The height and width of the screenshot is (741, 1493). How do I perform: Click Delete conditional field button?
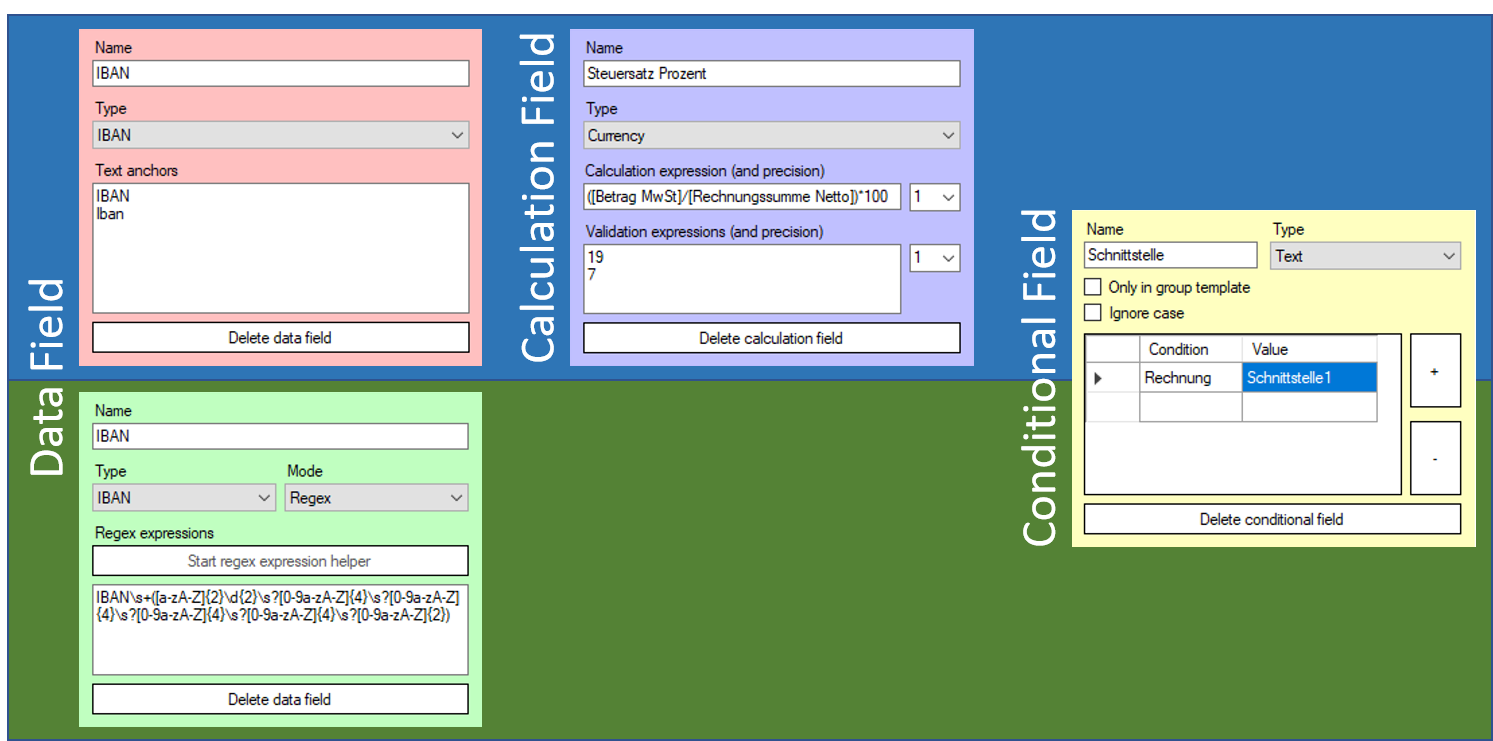click(x=1272, y=519)
